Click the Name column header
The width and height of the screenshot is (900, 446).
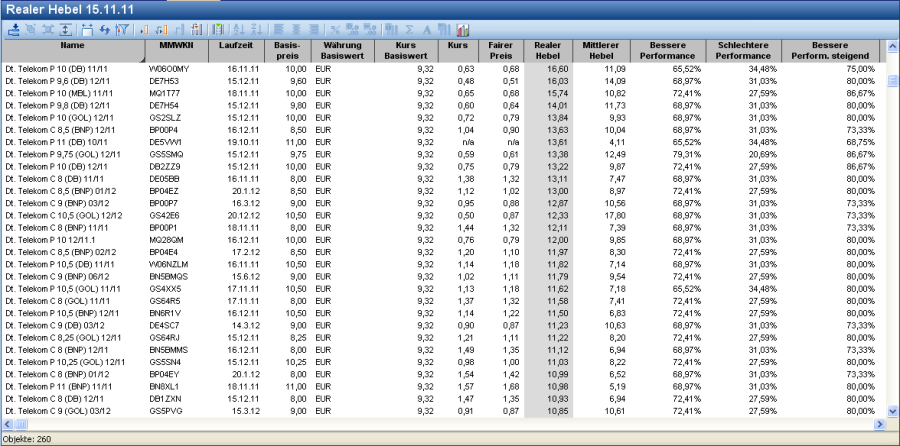point(72,46)
